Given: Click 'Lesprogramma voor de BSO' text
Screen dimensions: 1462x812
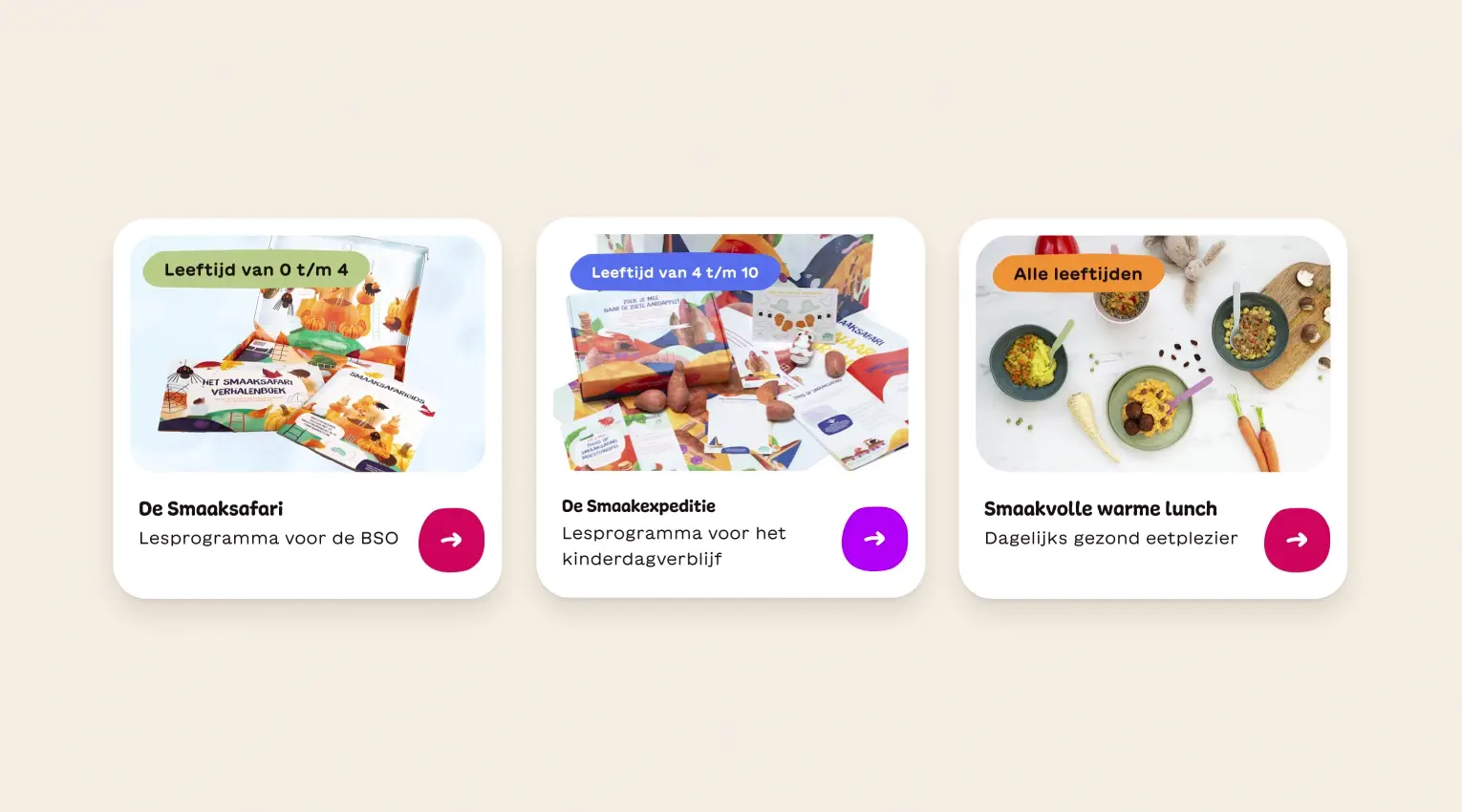Looking at the screenshot, I should point(269,538).
